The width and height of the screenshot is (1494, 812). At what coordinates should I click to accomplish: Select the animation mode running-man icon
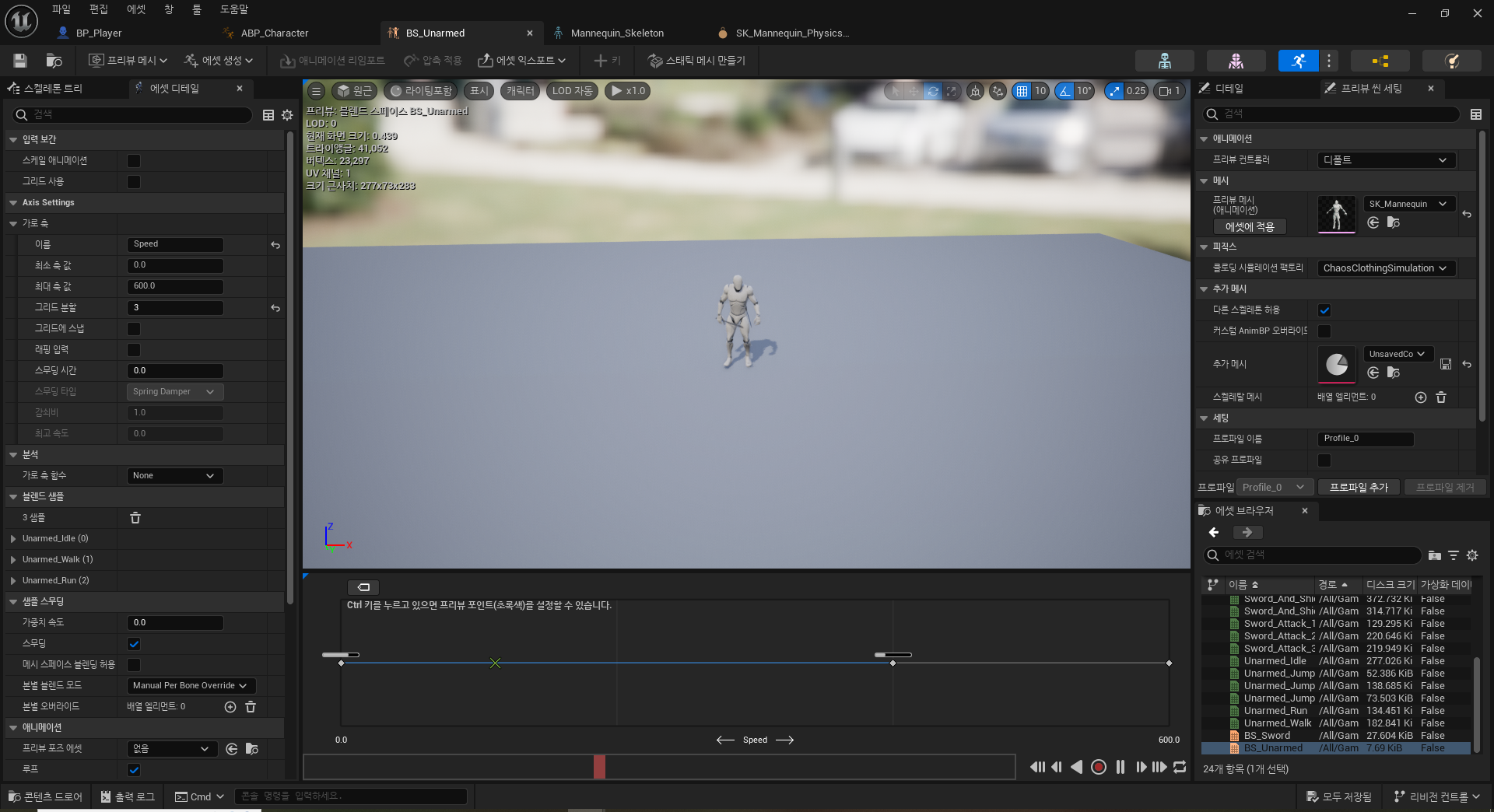(1298, 61)
